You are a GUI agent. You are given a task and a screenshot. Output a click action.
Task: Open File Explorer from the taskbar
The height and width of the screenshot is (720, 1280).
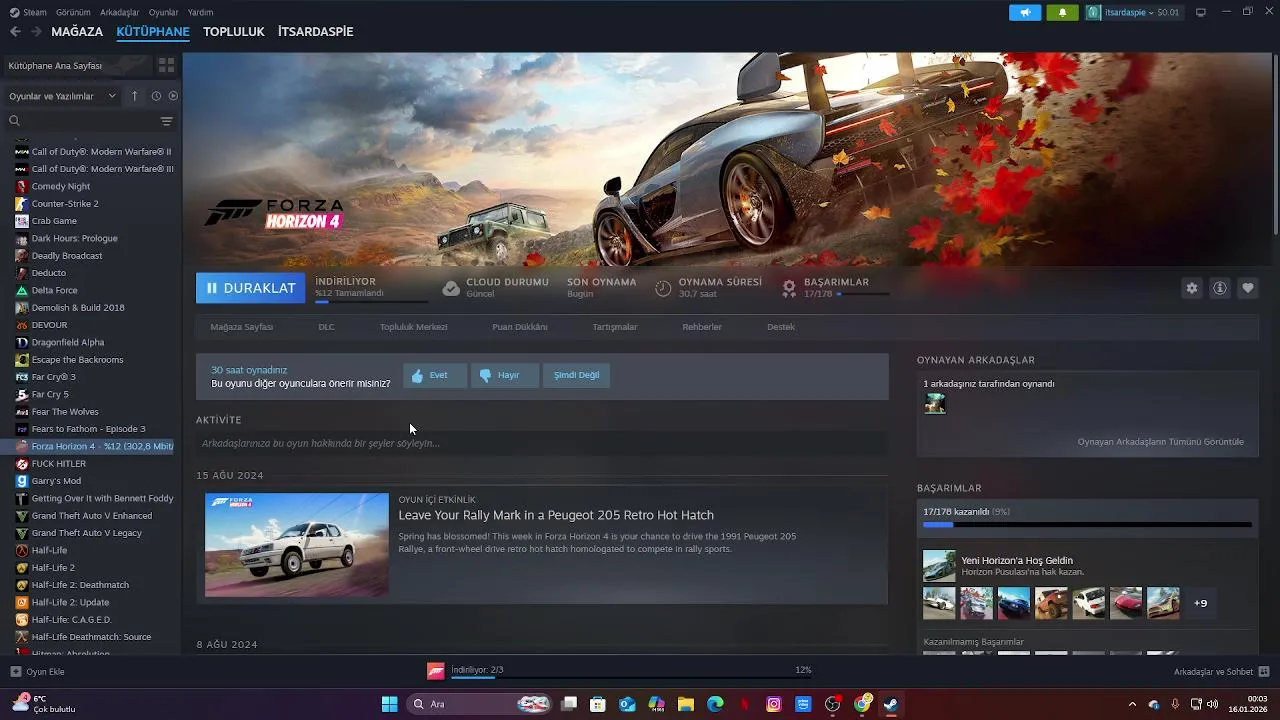(x=686, y=704)
